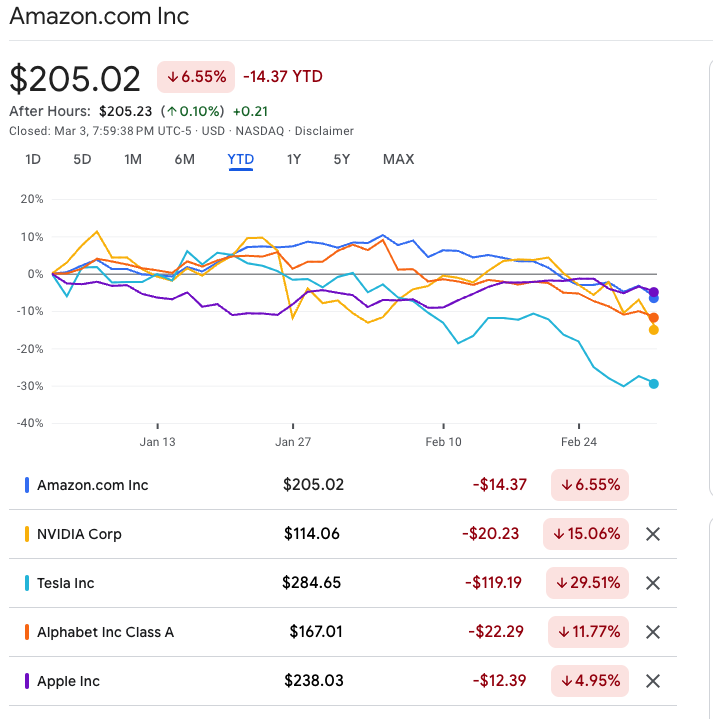Select the YTD range tab

click(240, 159)
